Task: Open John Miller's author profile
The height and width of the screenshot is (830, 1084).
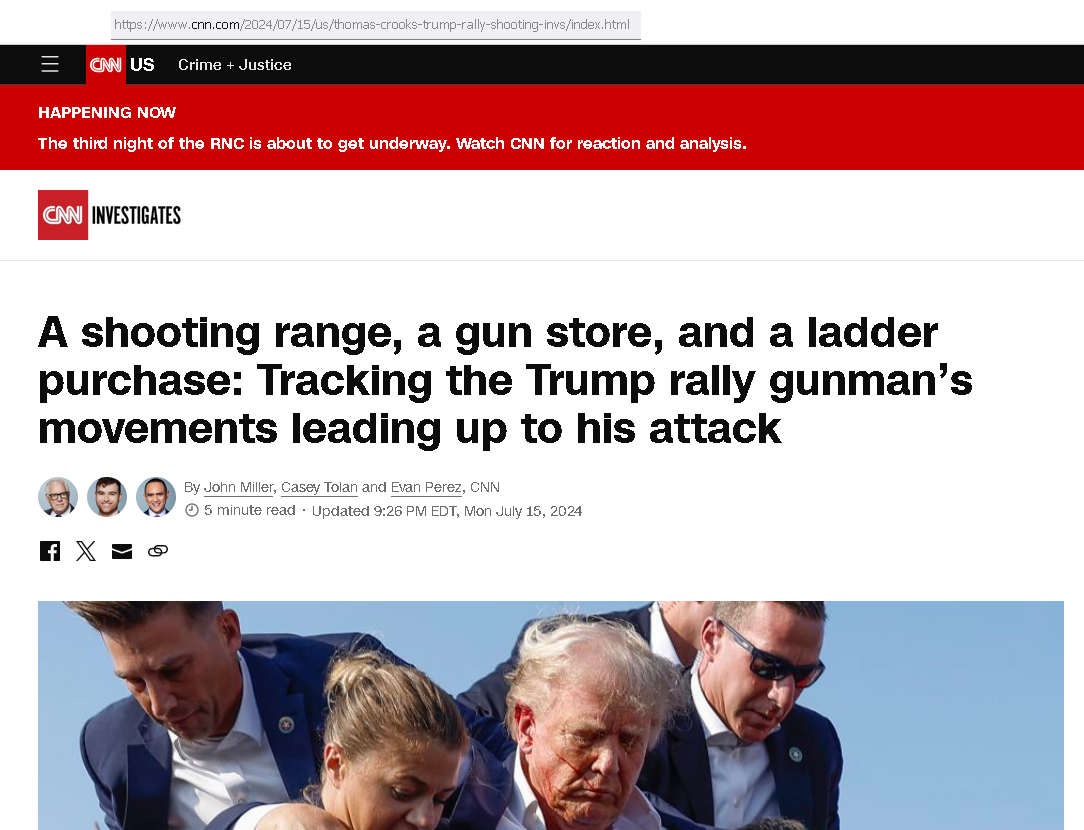Action: pyautogui.click(x=239, y=487)
